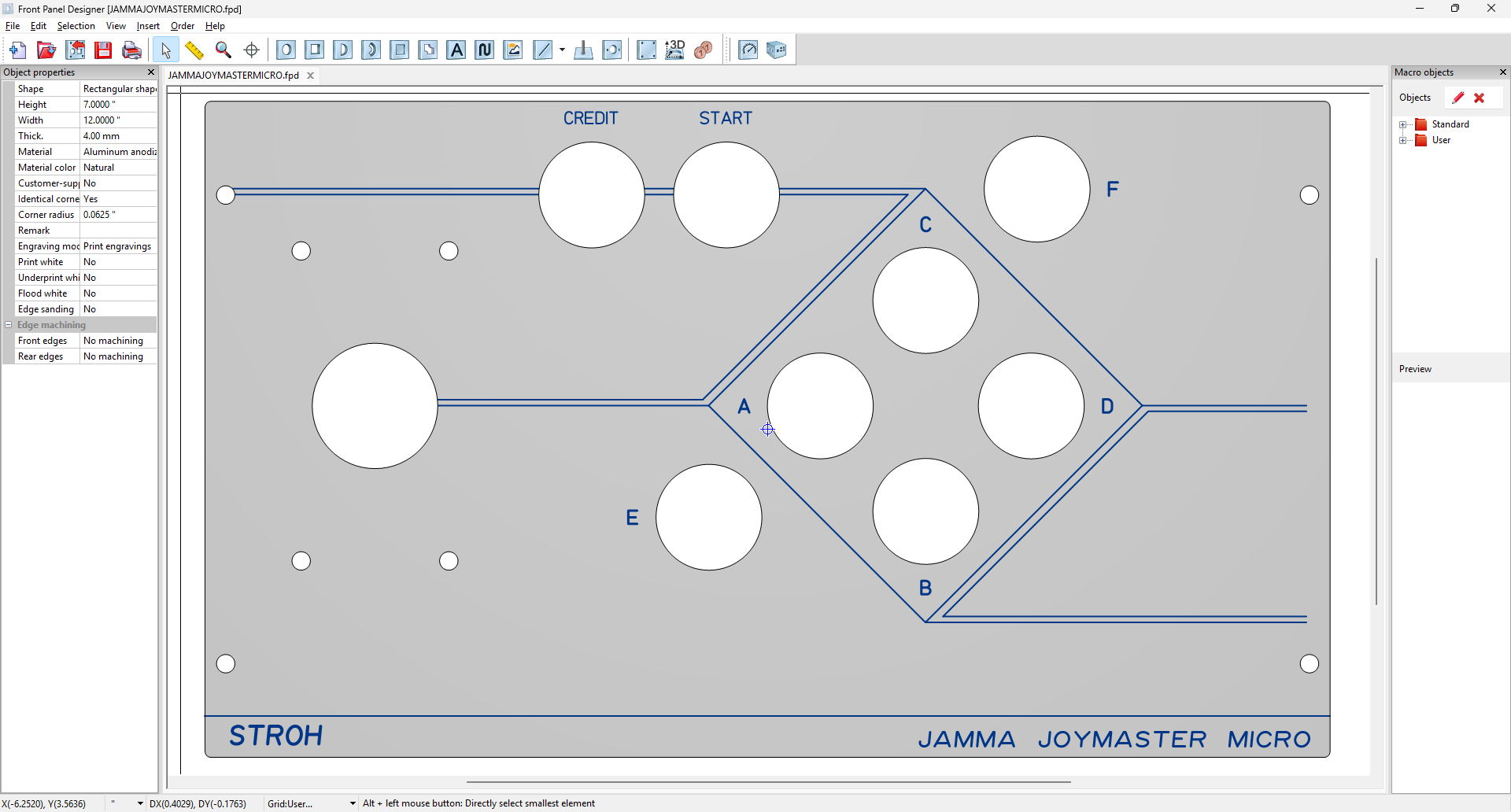
Task: Save the panel with red floppy icon
Action: (x=103, y=50)
